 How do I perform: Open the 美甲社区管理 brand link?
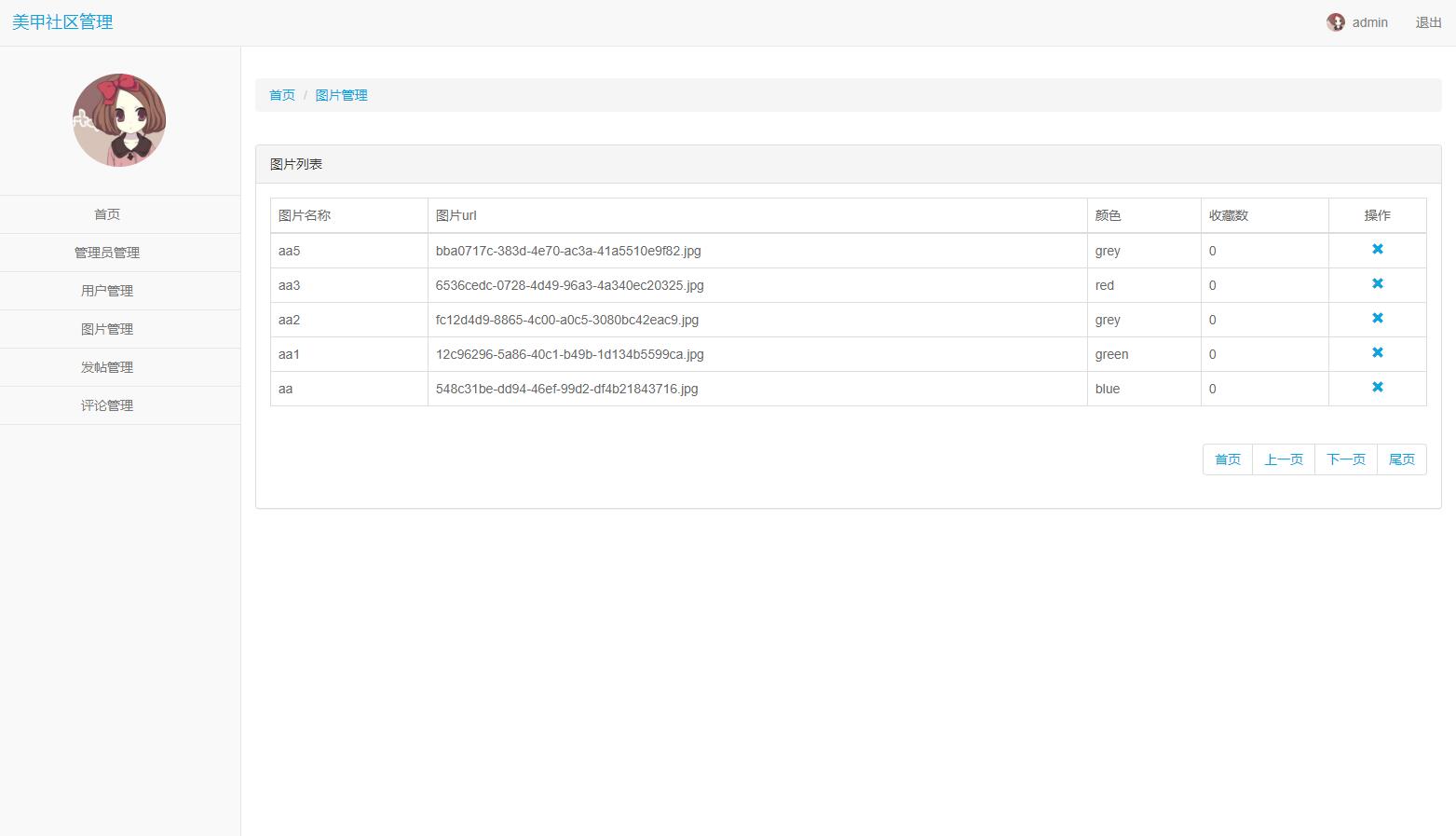62,21
